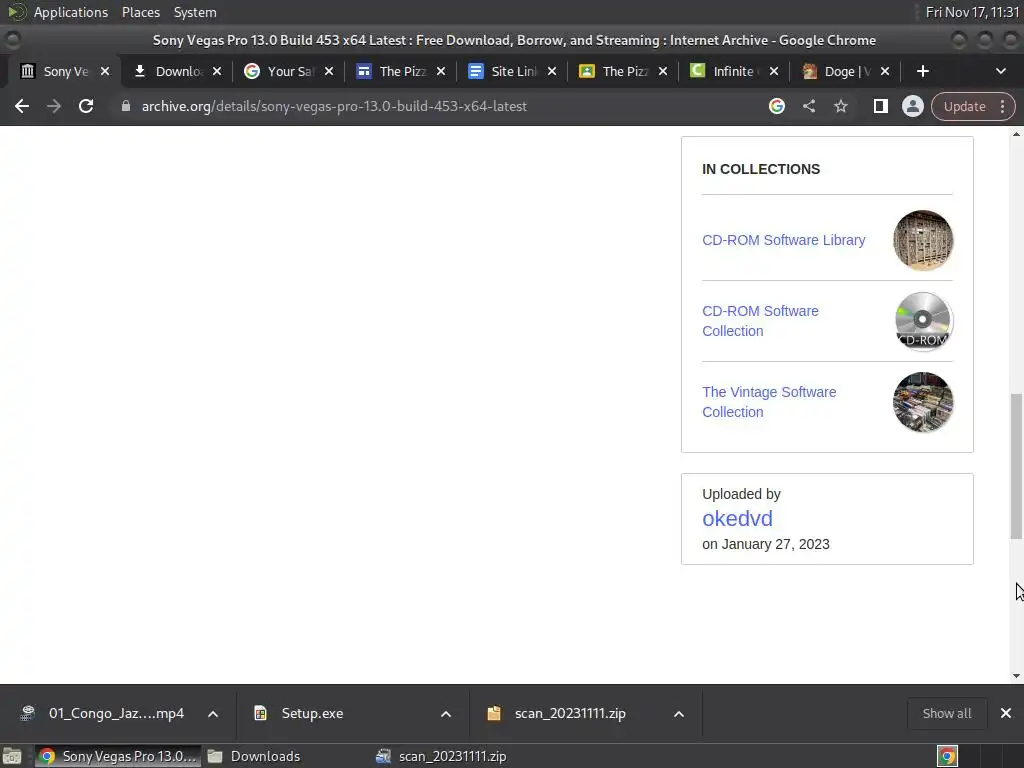This screenshot has width=1024, height=768.
Task: Expand options for 01_Congo_Jaz mp4 download
Action: [213, 714]
